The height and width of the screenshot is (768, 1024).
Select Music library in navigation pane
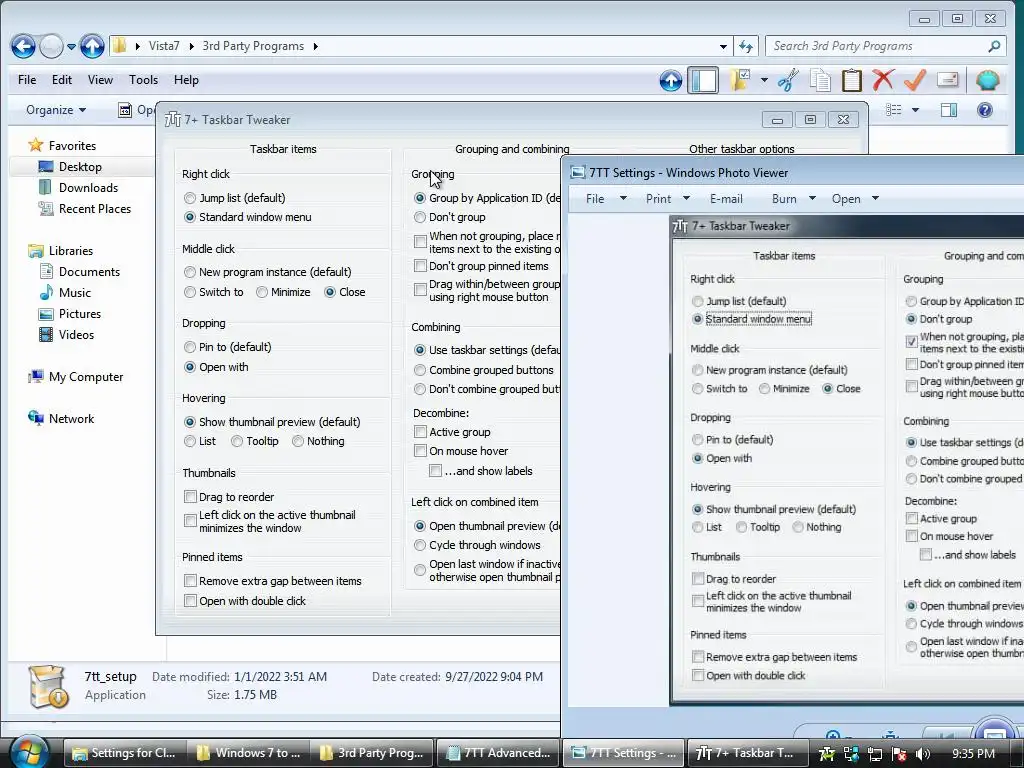point(74,293)
